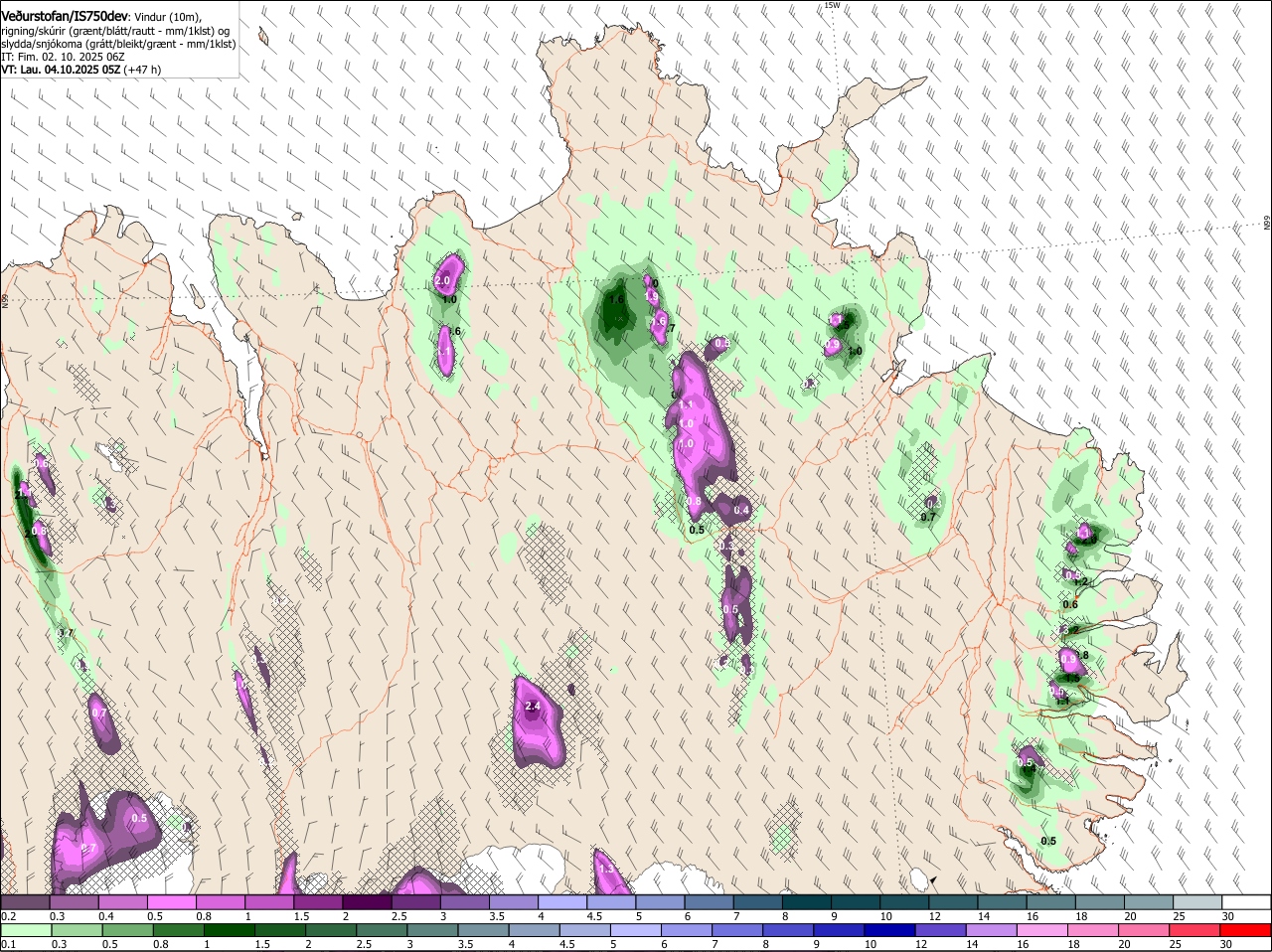Click the 2.5 label in the upper snow legend
This screenshot has width=1272, height=952.
coord(398,915)
